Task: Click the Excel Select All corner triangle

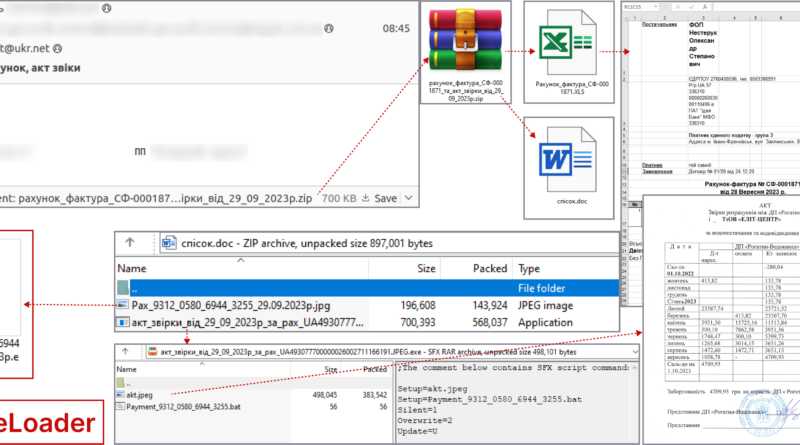Action: [x=624, y=18]
